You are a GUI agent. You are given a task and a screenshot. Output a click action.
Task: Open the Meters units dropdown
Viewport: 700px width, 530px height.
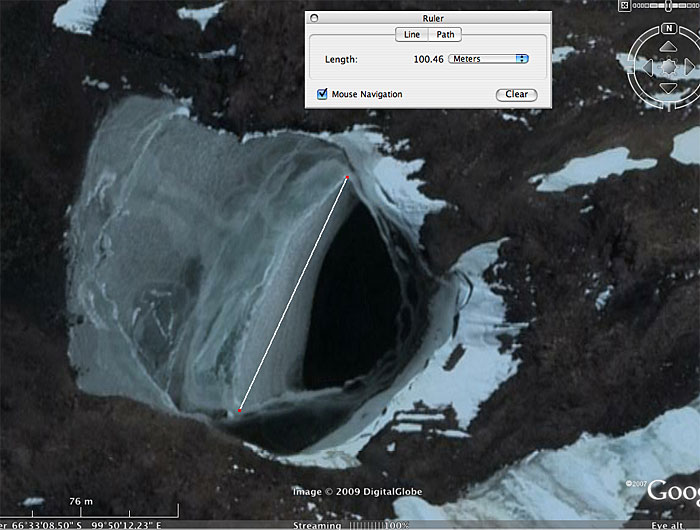click(488, 59)
